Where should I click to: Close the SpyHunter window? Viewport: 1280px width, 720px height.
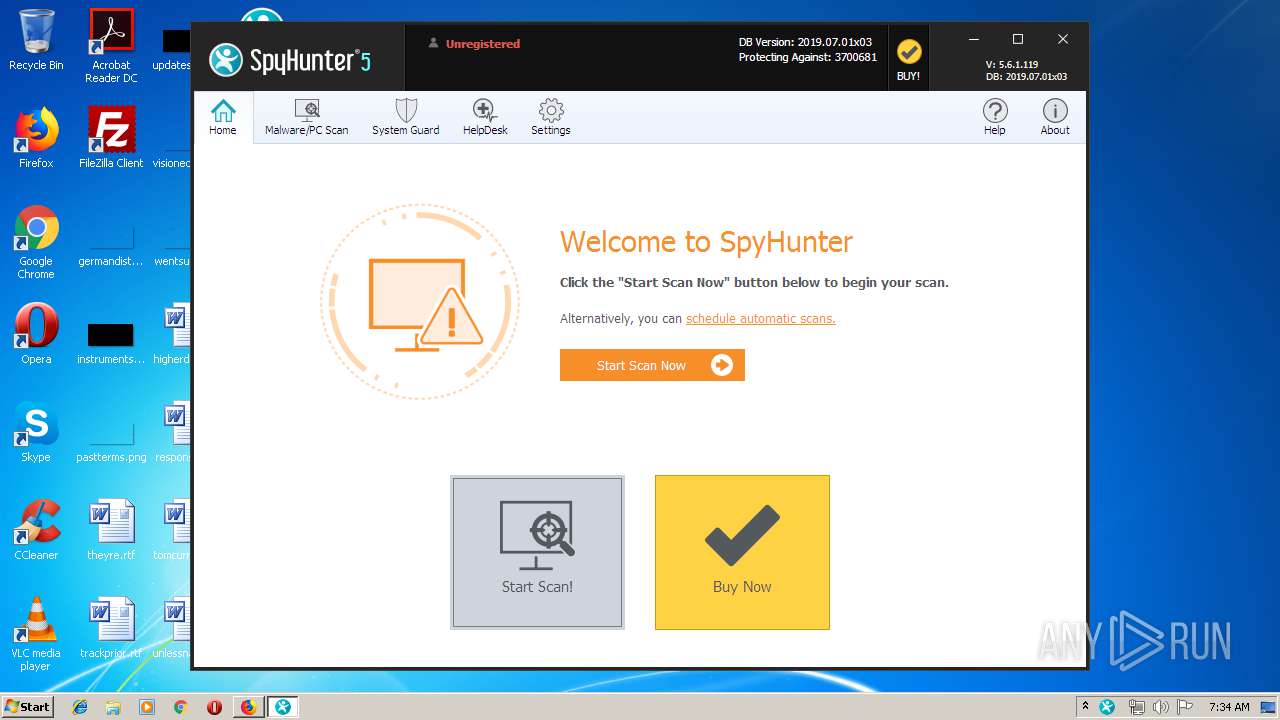pos(1063,39)
